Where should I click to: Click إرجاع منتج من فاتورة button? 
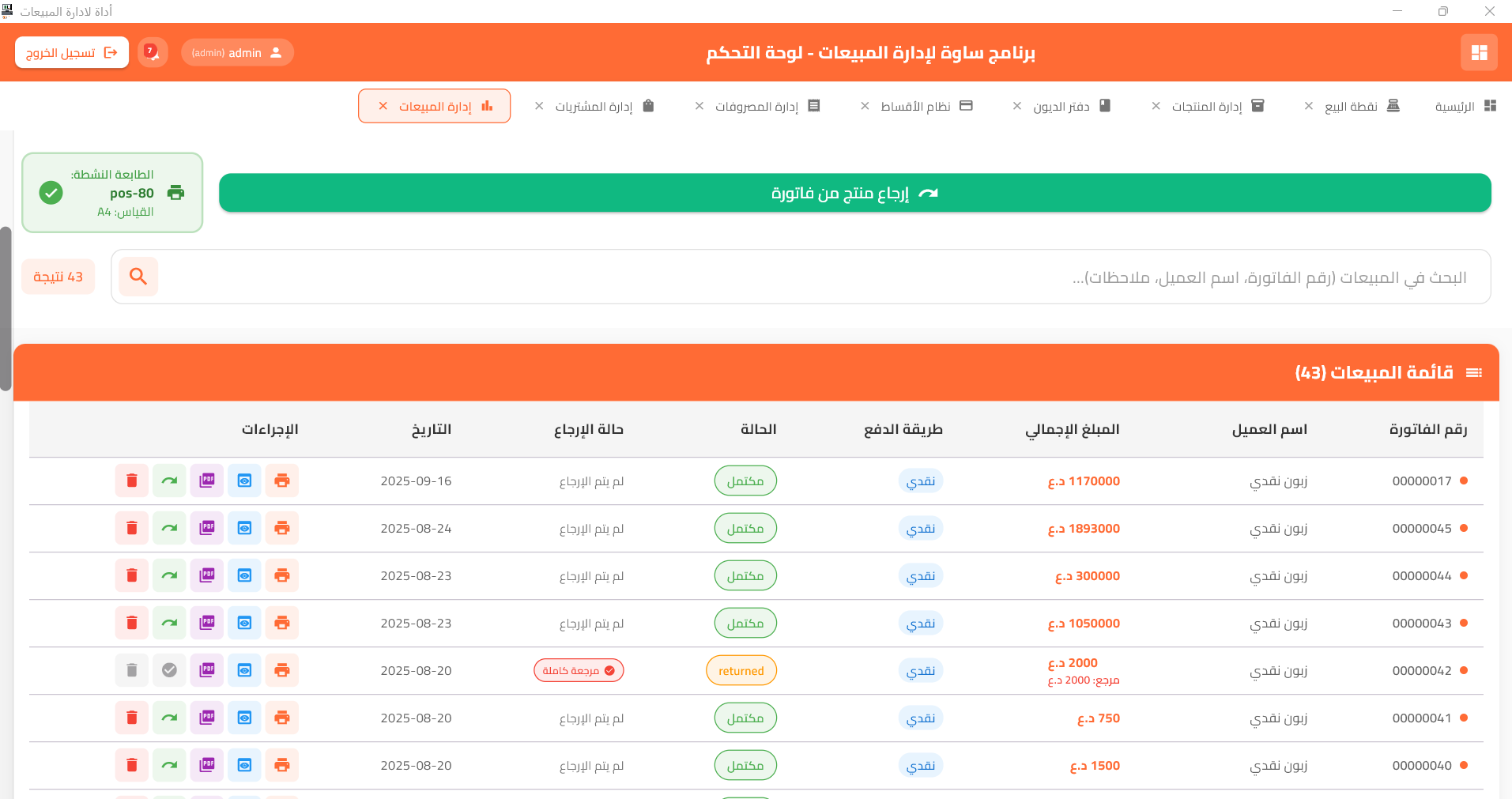854,193
